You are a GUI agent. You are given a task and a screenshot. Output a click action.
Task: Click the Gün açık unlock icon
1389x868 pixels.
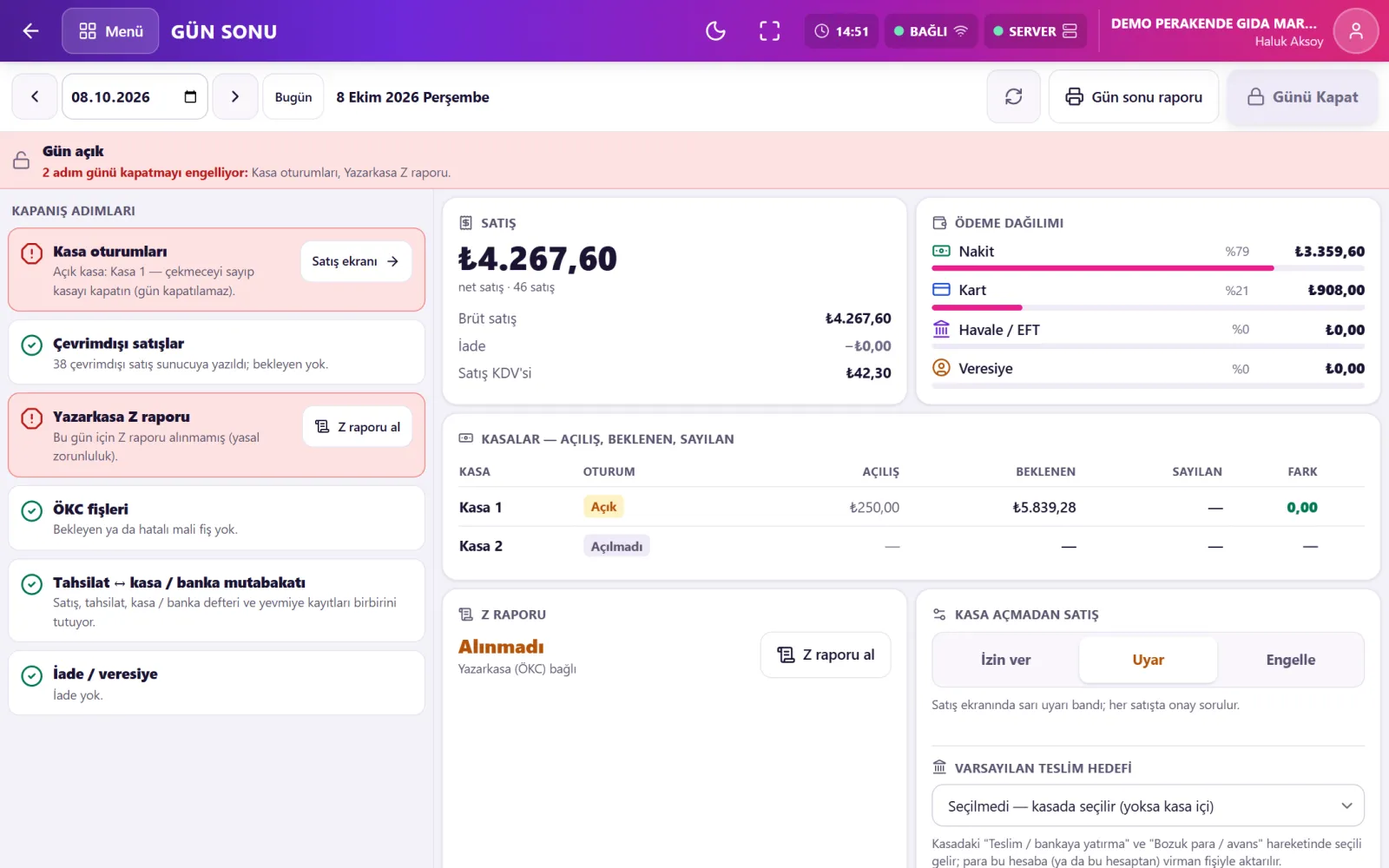click(21, 160)
